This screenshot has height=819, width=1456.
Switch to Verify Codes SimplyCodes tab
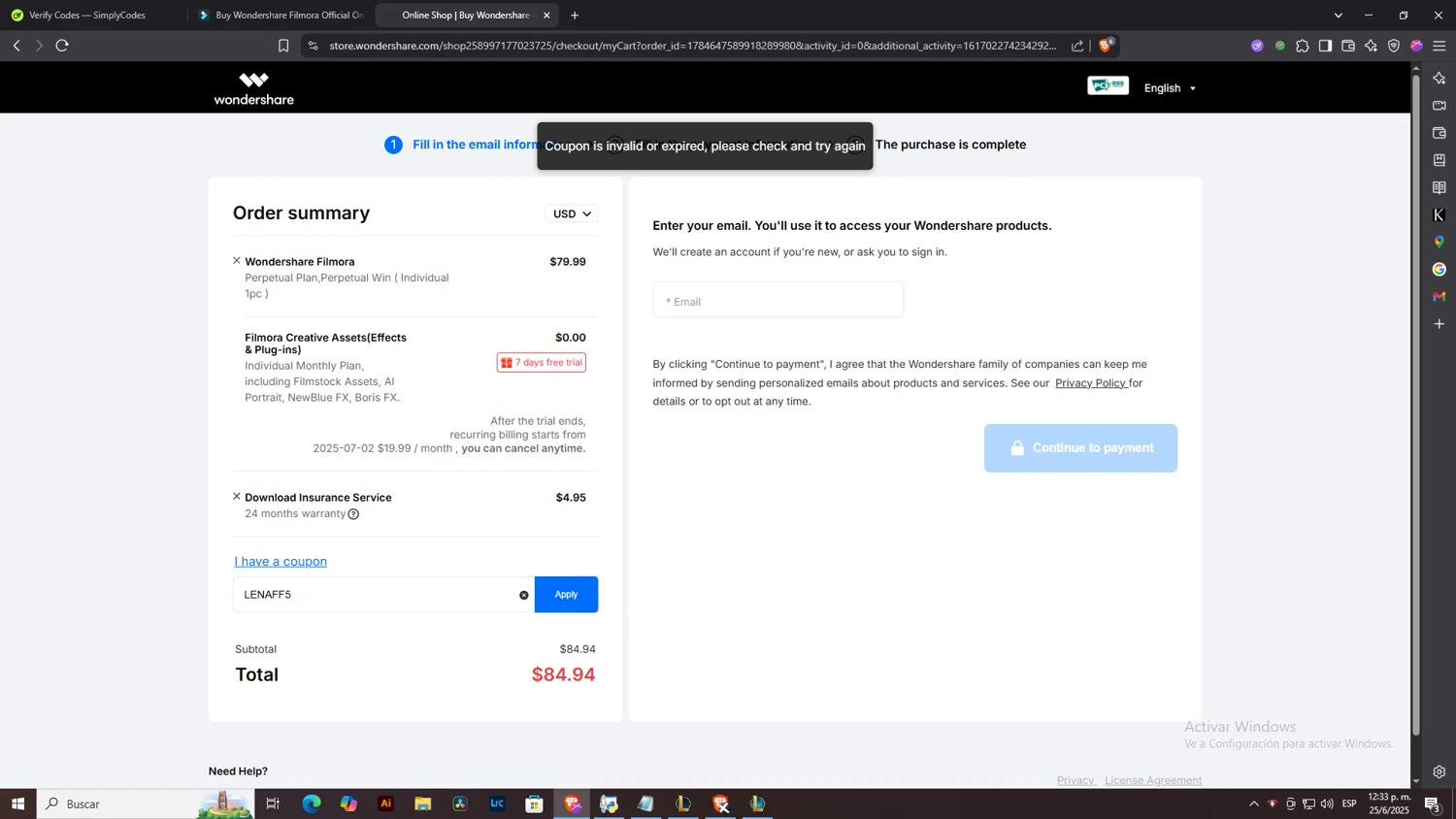tap(89, 16)
